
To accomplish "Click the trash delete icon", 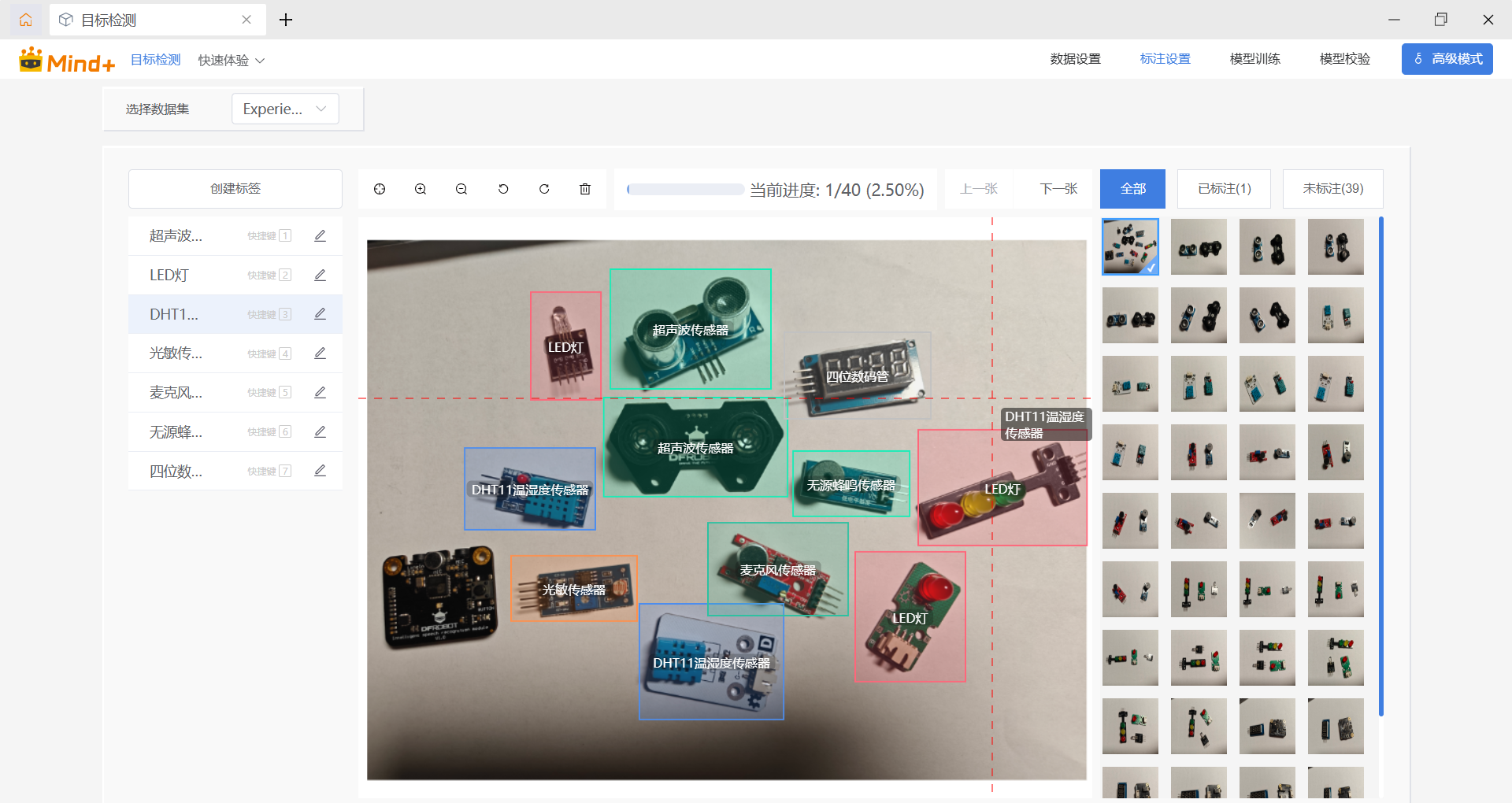I will click(585, 189).
